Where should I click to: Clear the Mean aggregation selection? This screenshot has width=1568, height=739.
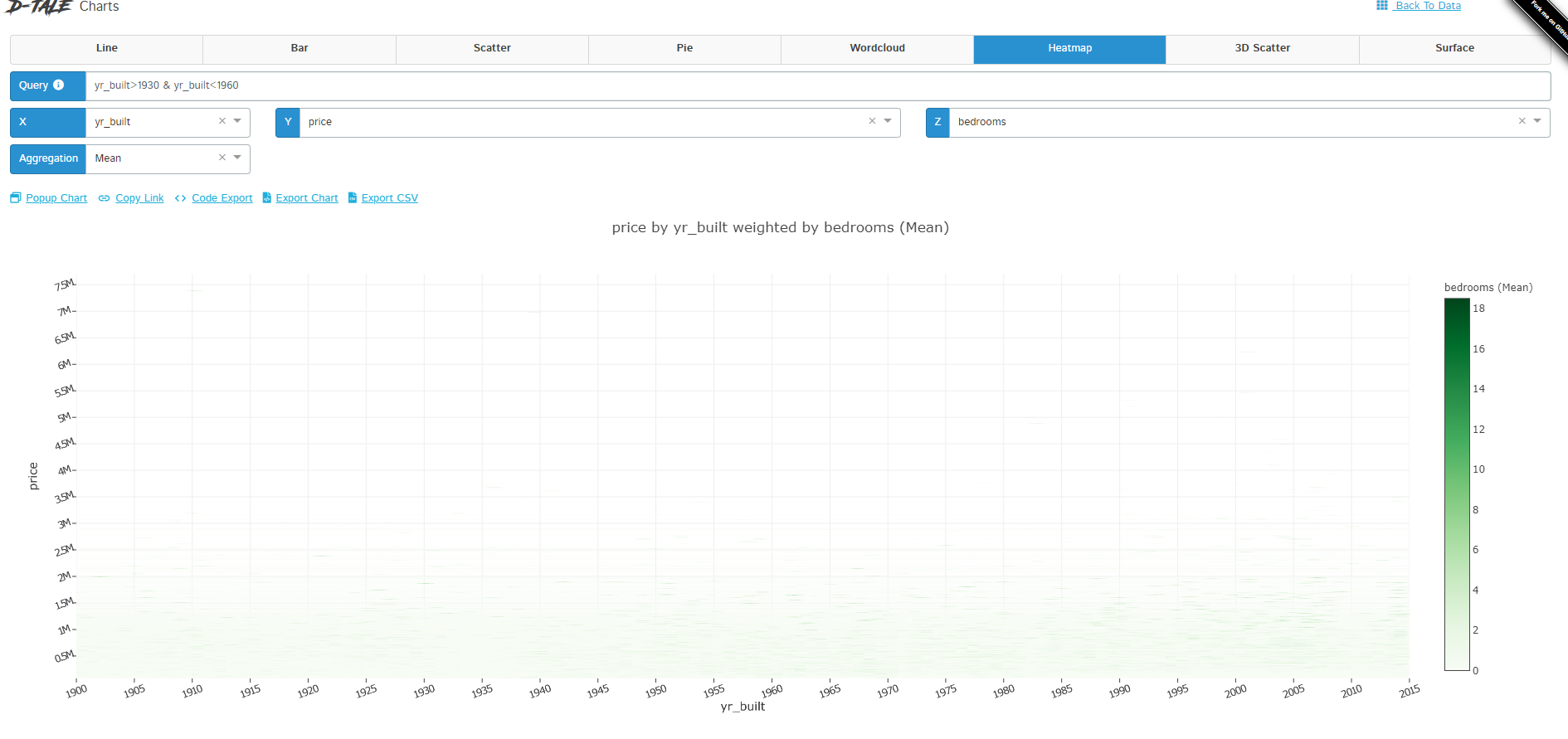click(x=222, y=158)
